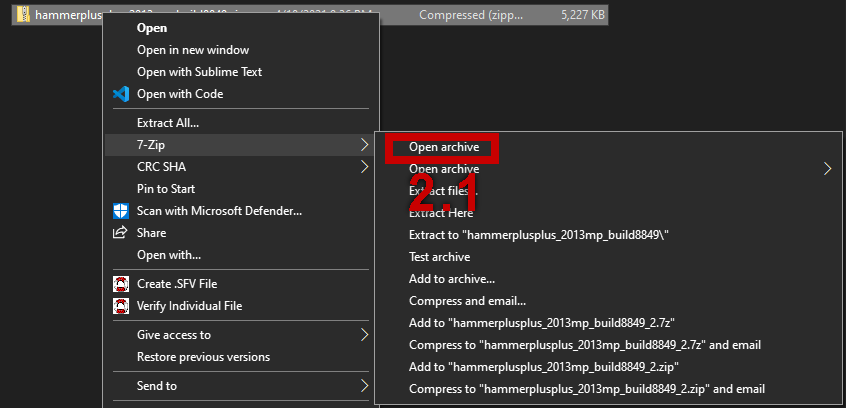Viewport: 846px width, 408px height.
Task: Select Extract Here
Action: 441,213
